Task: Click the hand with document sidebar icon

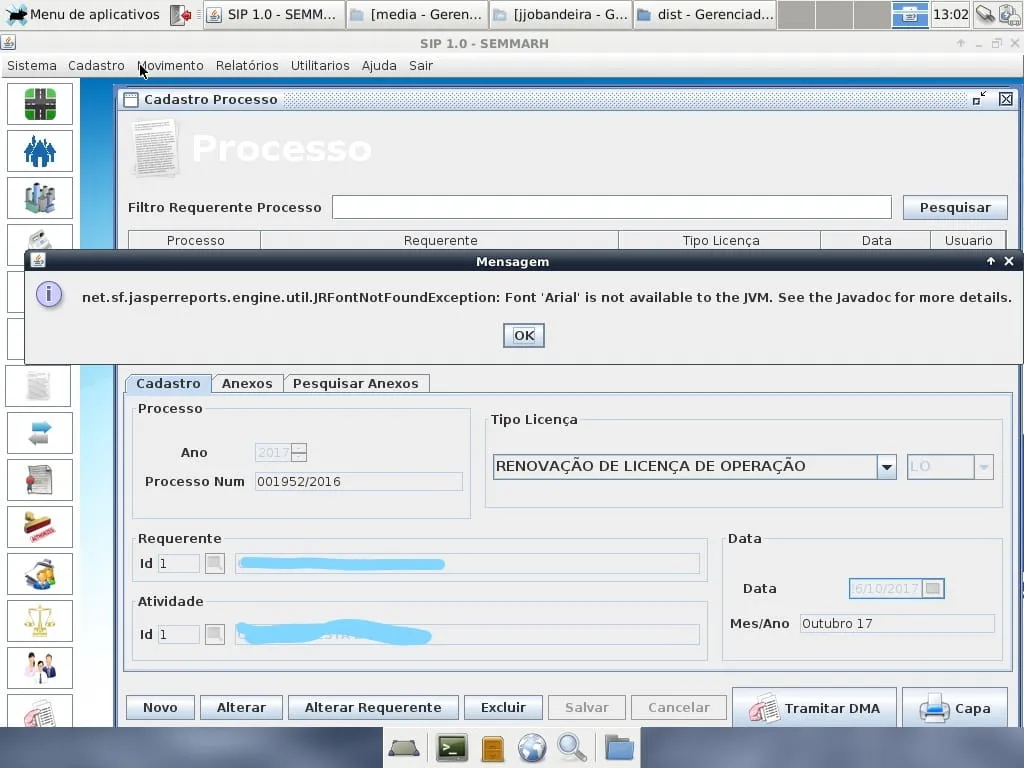Action: [x=40, y=711]
